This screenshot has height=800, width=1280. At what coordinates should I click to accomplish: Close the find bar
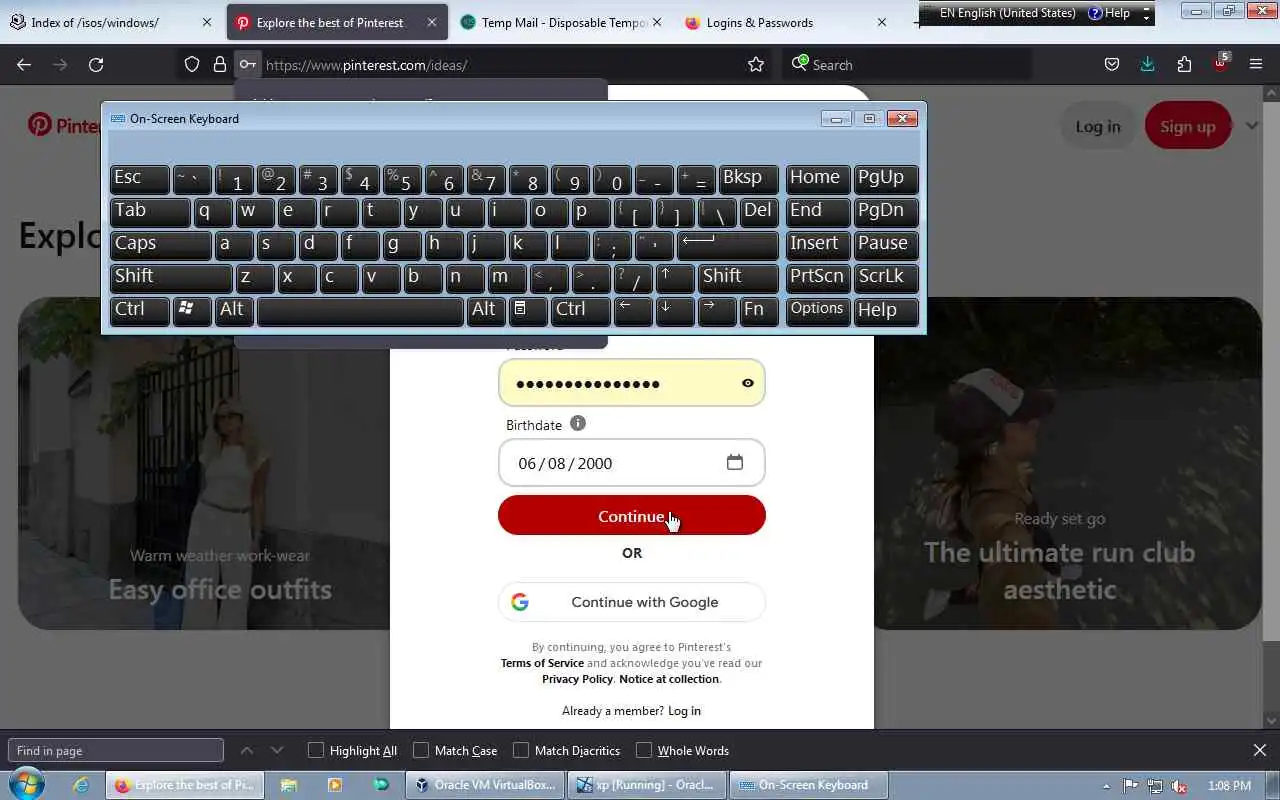pos(1260,750)
